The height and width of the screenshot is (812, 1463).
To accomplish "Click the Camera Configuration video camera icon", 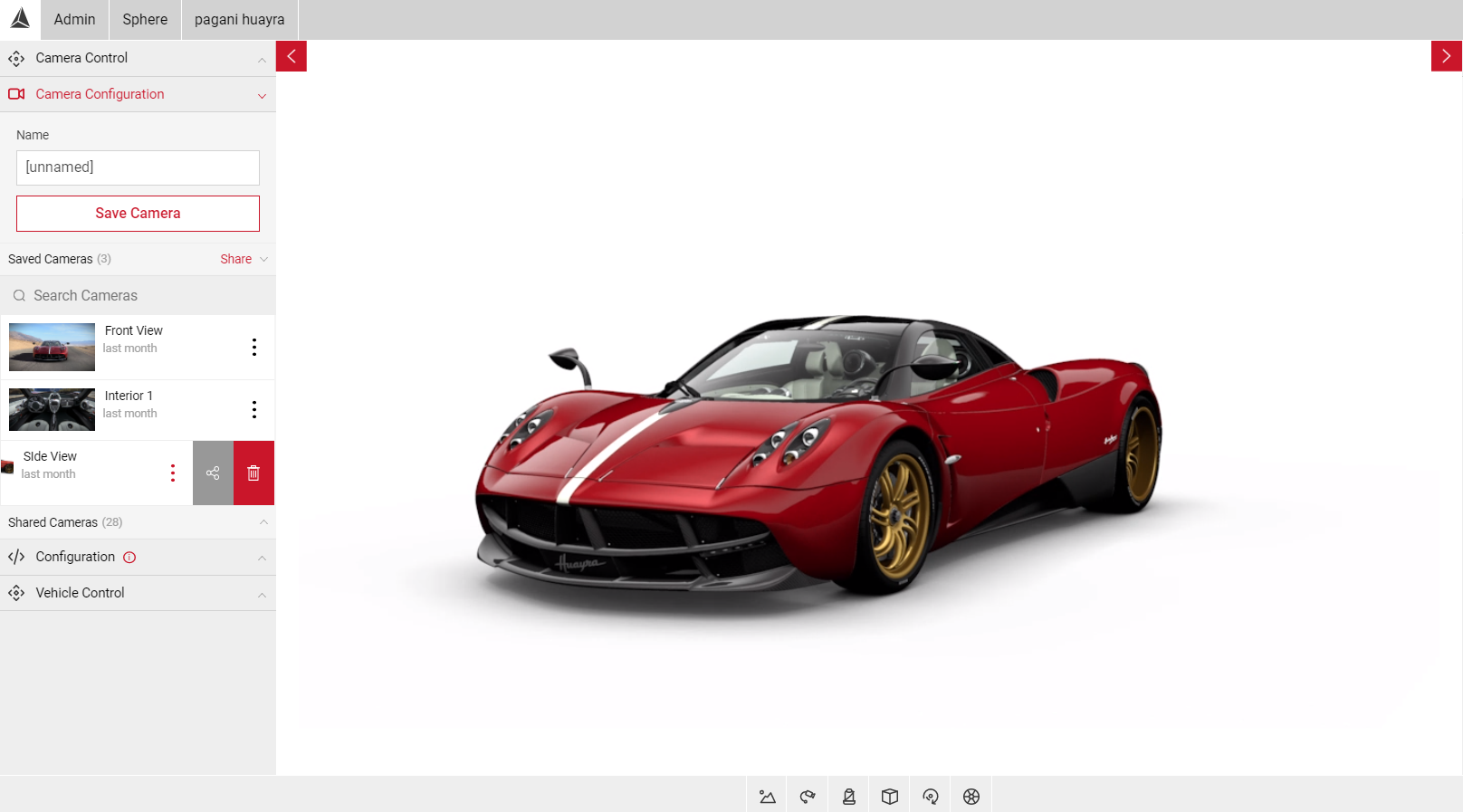I will click(x=16, y=94).
